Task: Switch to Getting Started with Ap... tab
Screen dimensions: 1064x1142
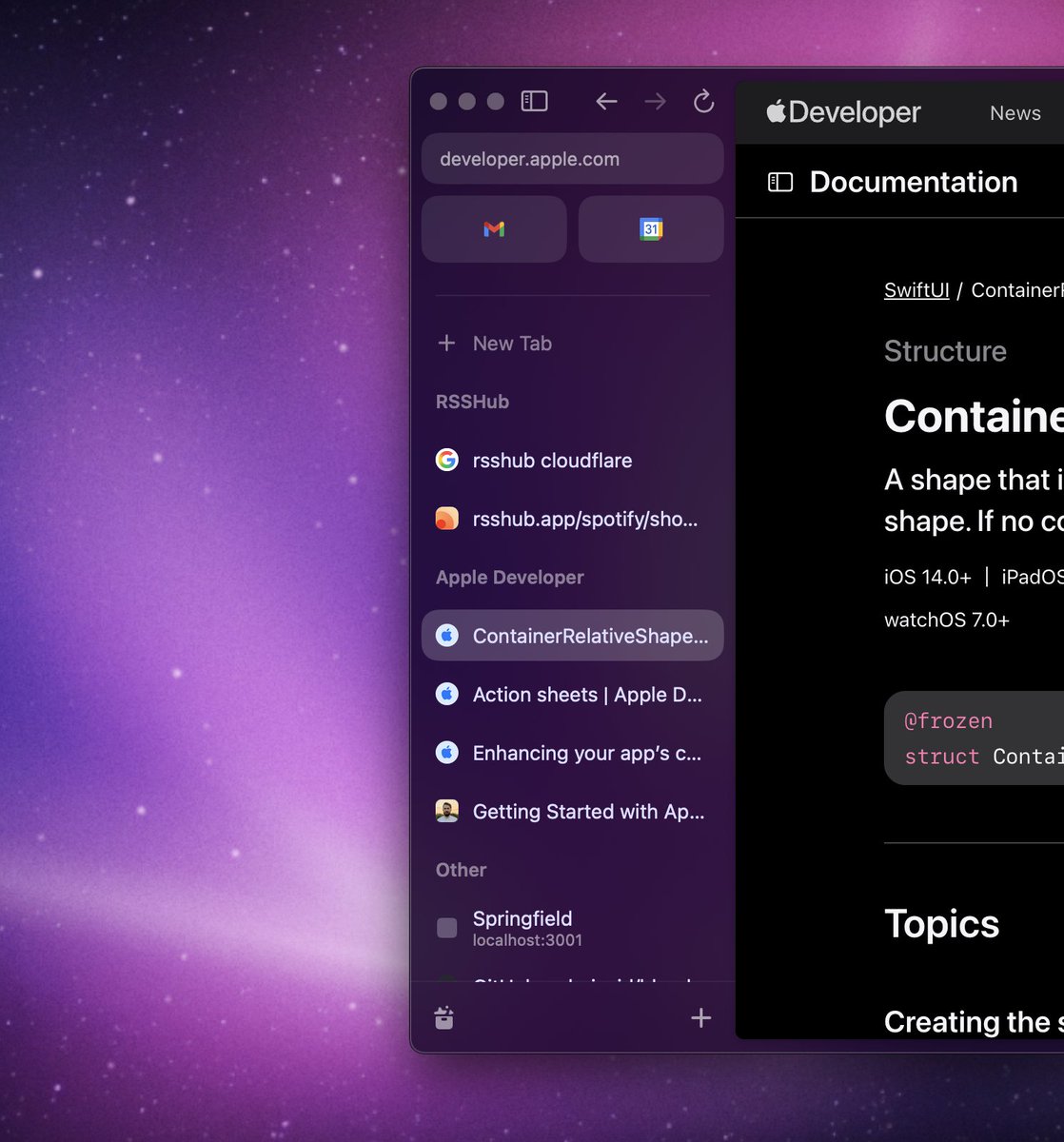Action: (572, 812)
